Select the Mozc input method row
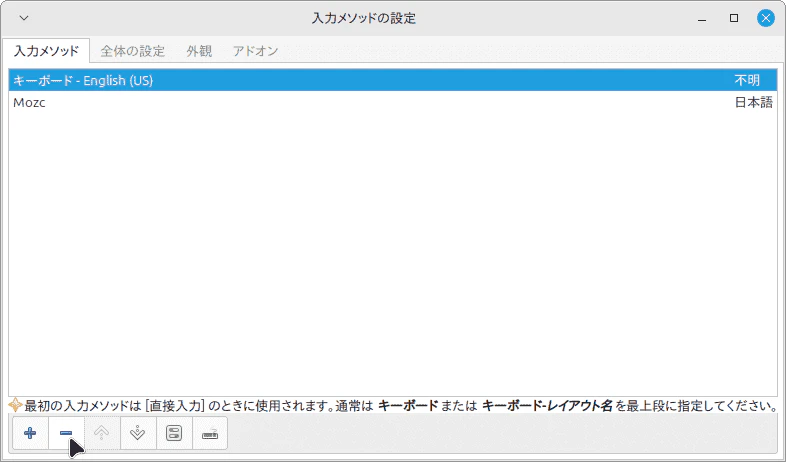This screenshot has height=462, width=786. (393, 102)
